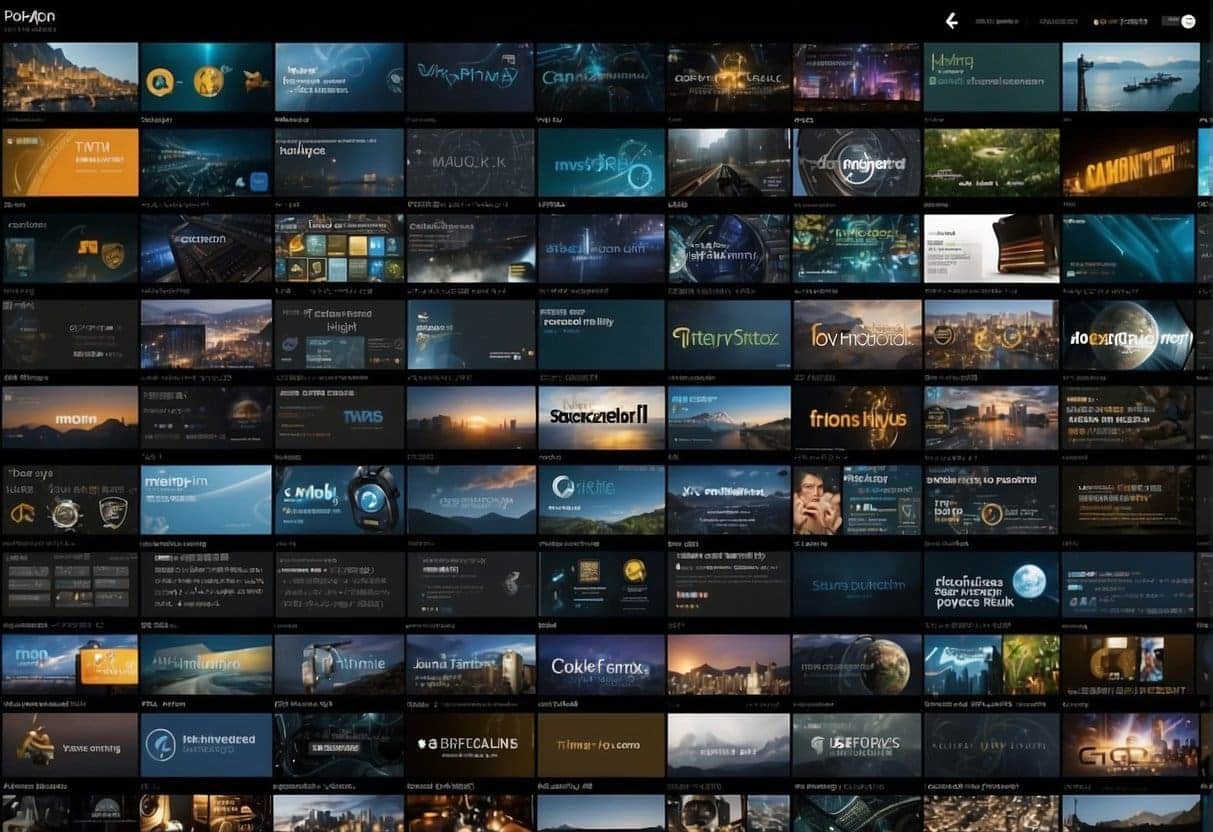Open the light blue meitoffim thumbnail
This screenshot has width=1213, height=832.
pyautogui.click(x=206, y=499)
